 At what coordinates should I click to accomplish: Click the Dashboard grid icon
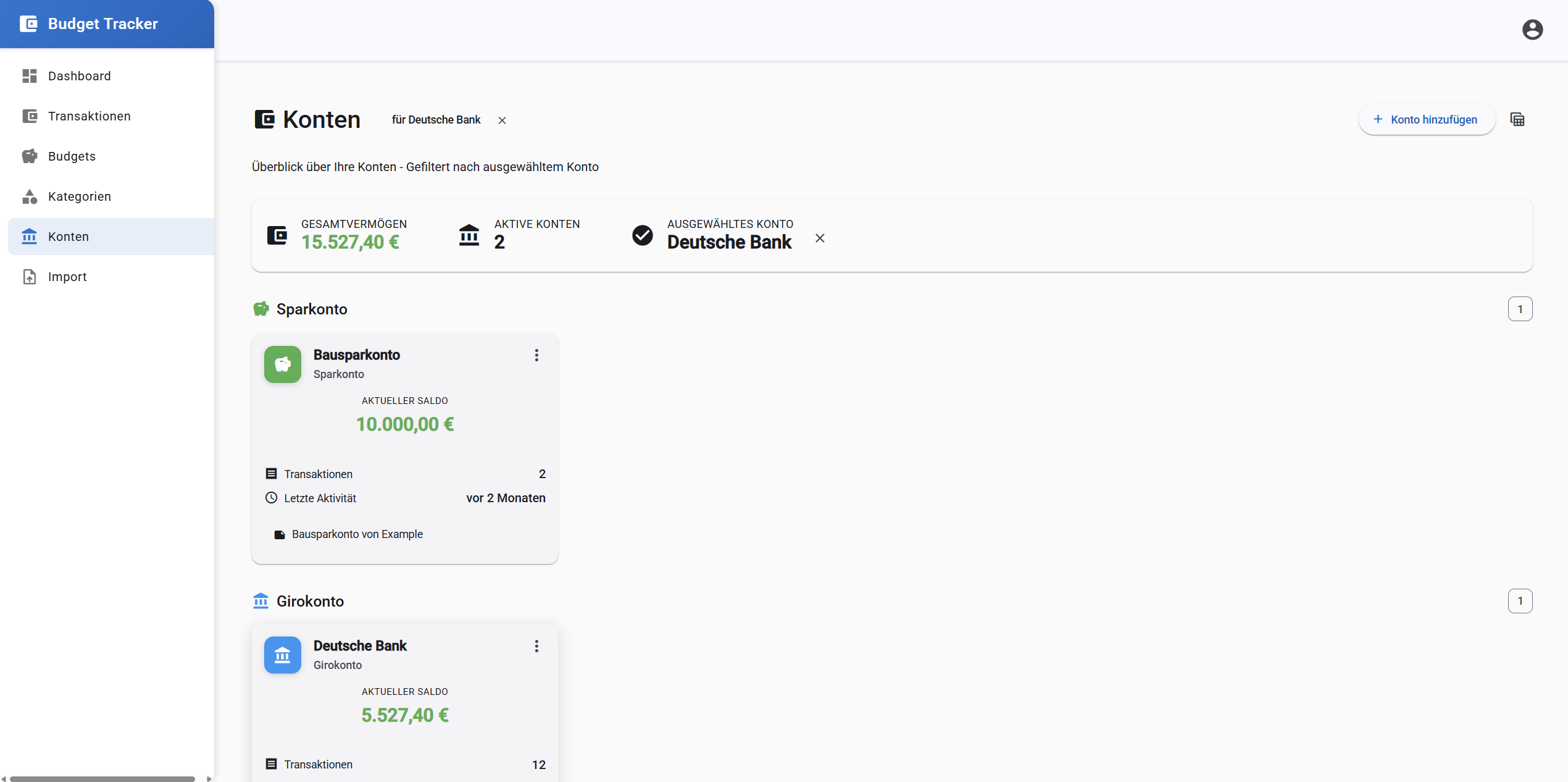[x=30, y=76]
